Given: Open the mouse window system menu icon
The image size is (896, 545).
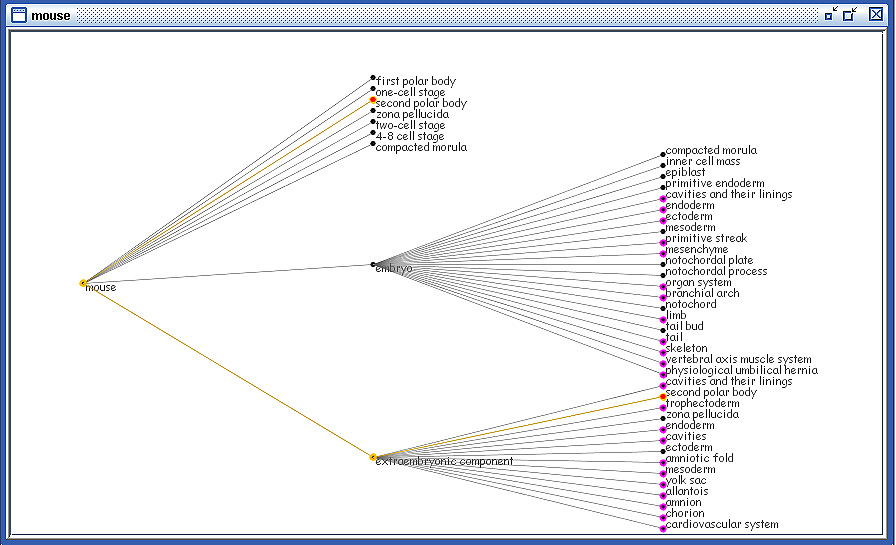Looking at the screenshot, I should coord(19,15).
